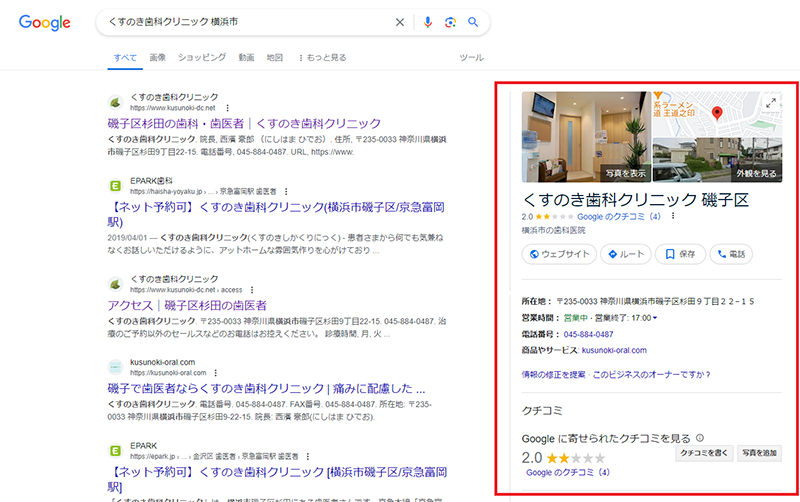The image size is (800, 502).
Task: Switch to the ショッピング tab
Action: [202, 58]
